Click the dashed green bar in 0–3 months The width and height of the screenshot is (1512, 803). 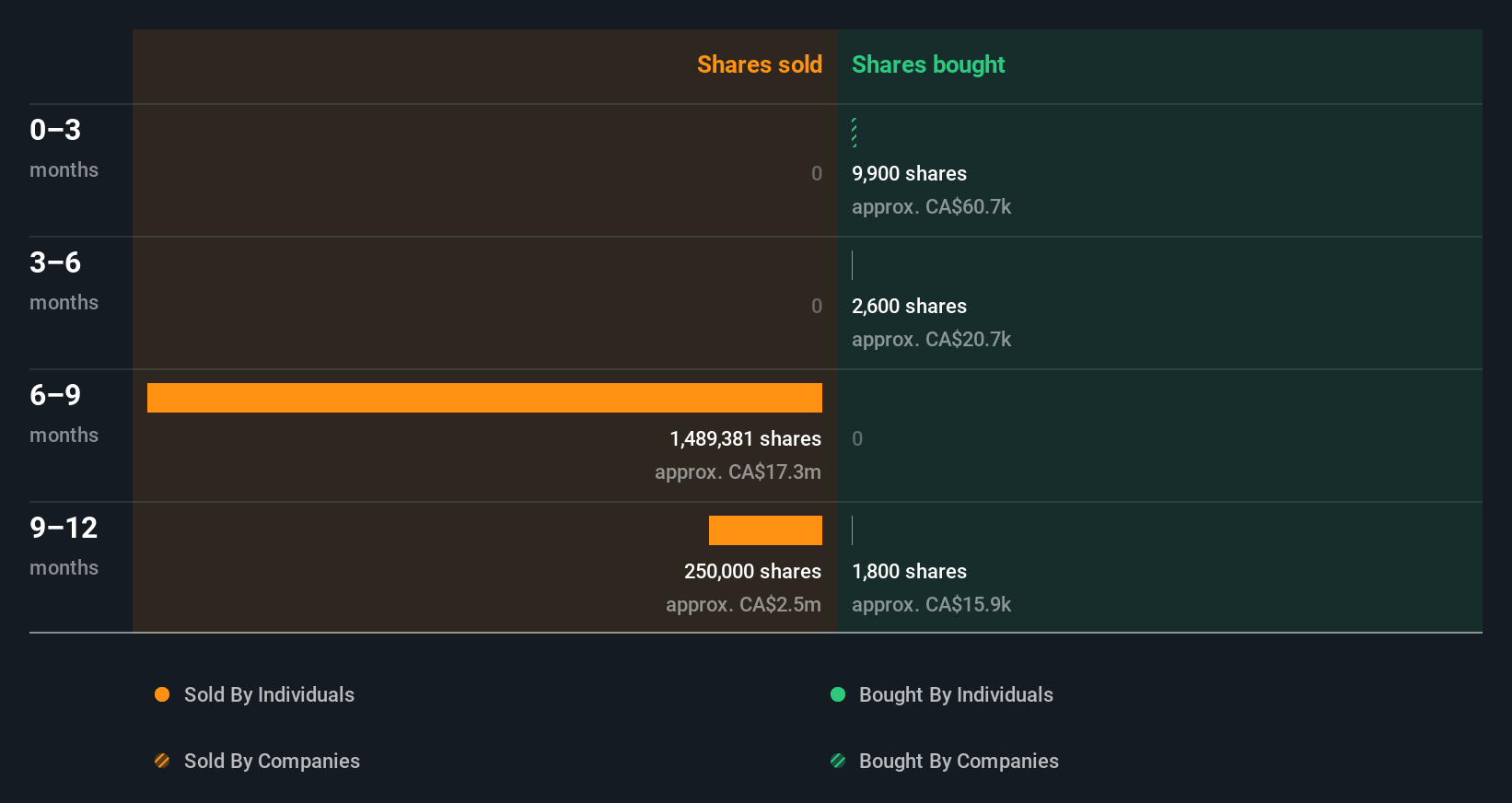point(855,133)
